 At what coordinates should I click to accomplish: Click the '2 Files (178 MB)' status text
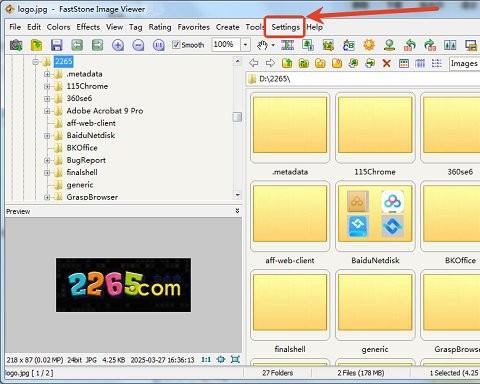(x=361, y=373)
